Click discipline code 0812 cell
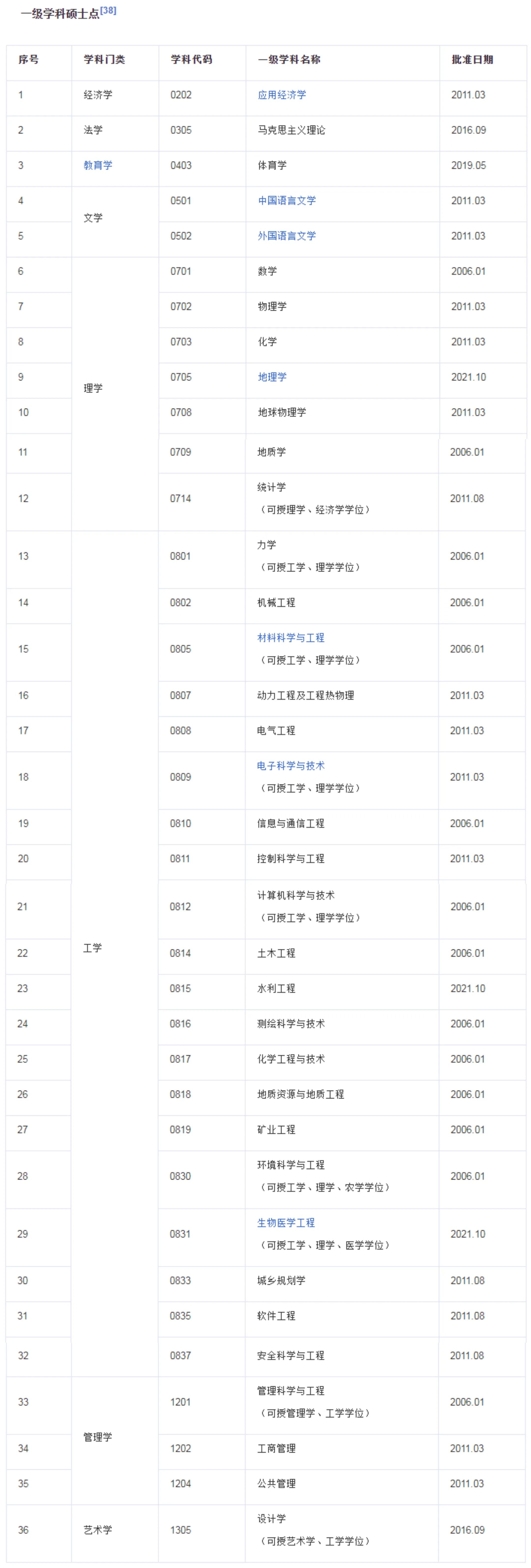 click(180, 906)
